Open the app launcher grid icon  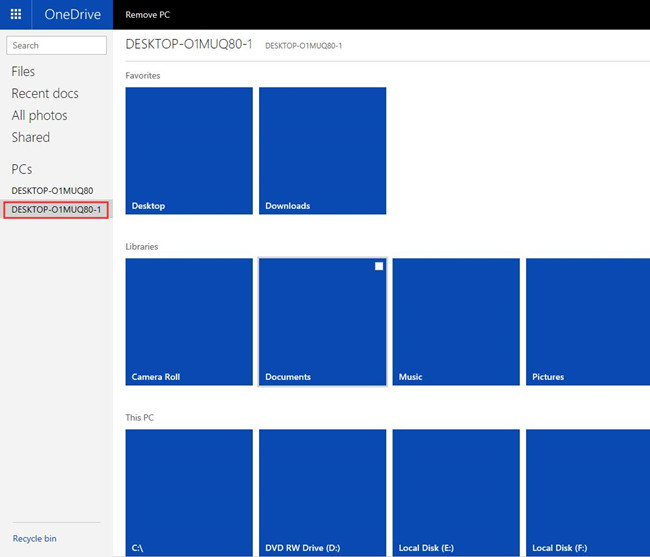pyautogui.click(x=16, y=15)
